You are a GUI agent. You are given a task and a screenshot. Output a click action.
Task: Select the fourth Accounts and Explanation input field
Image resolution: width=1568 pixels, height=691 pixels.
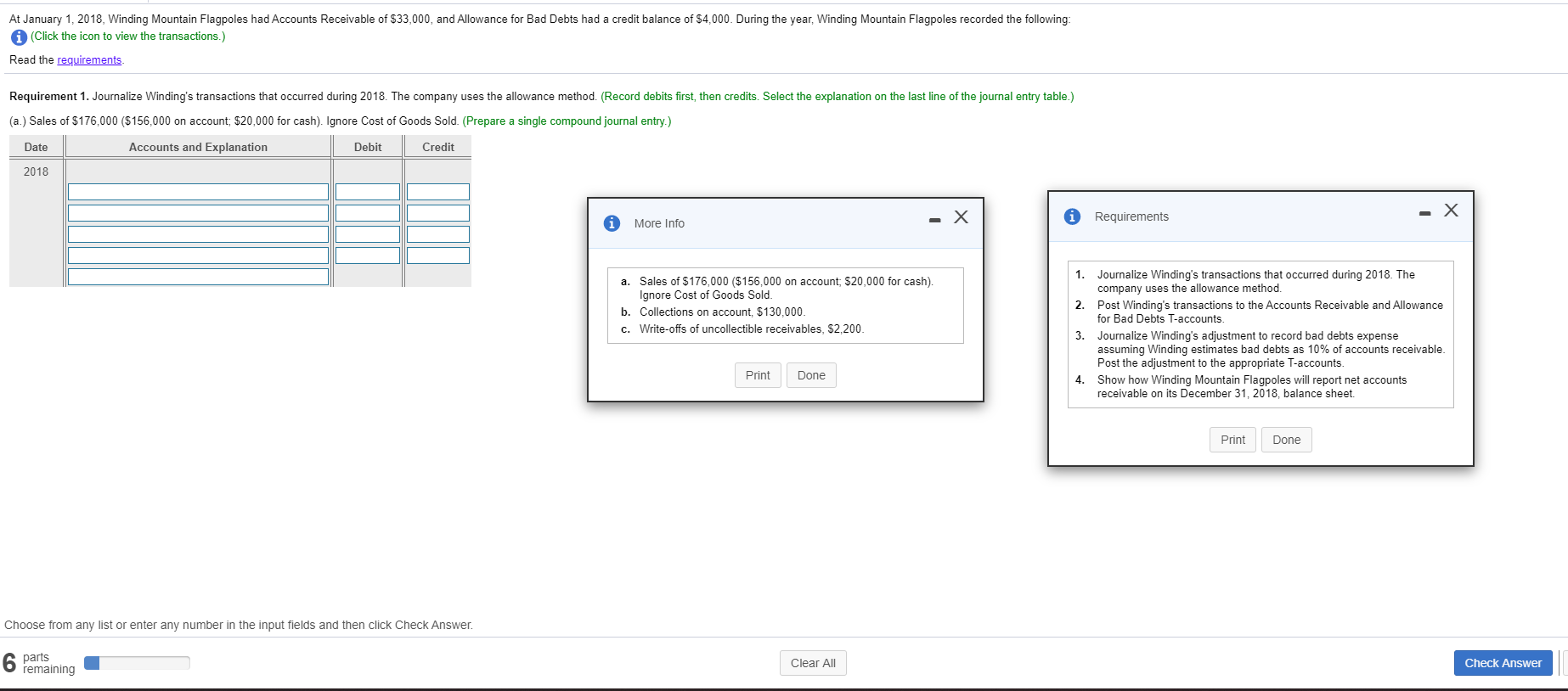(x=198, y=256)
